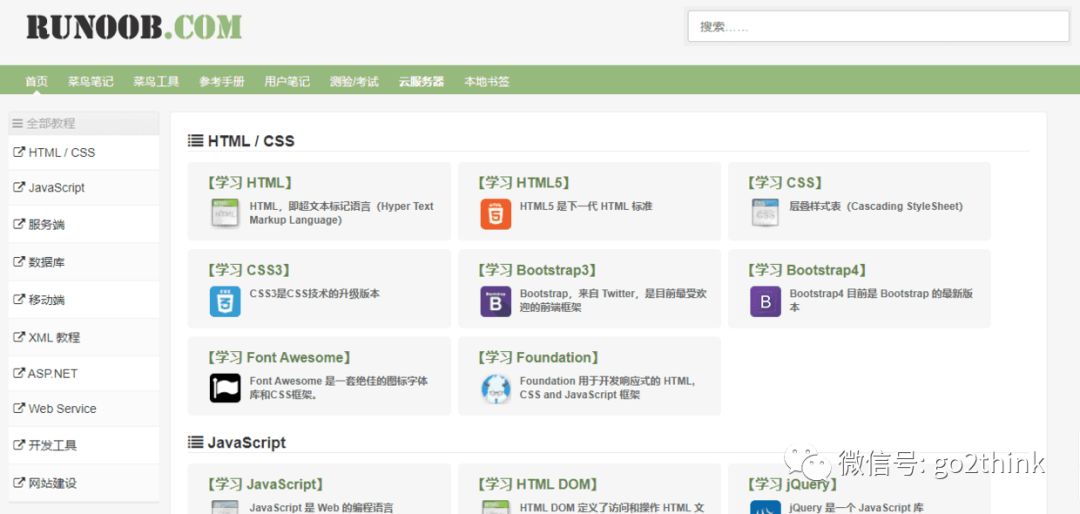
Task: Select 移动端 in the sidebar
Action: pos(83,300)
